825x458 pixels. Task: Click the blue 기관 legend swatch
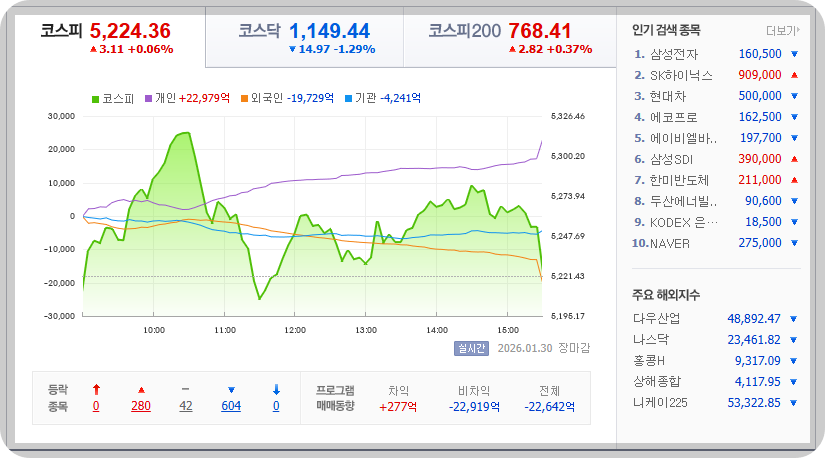point(348,98)
